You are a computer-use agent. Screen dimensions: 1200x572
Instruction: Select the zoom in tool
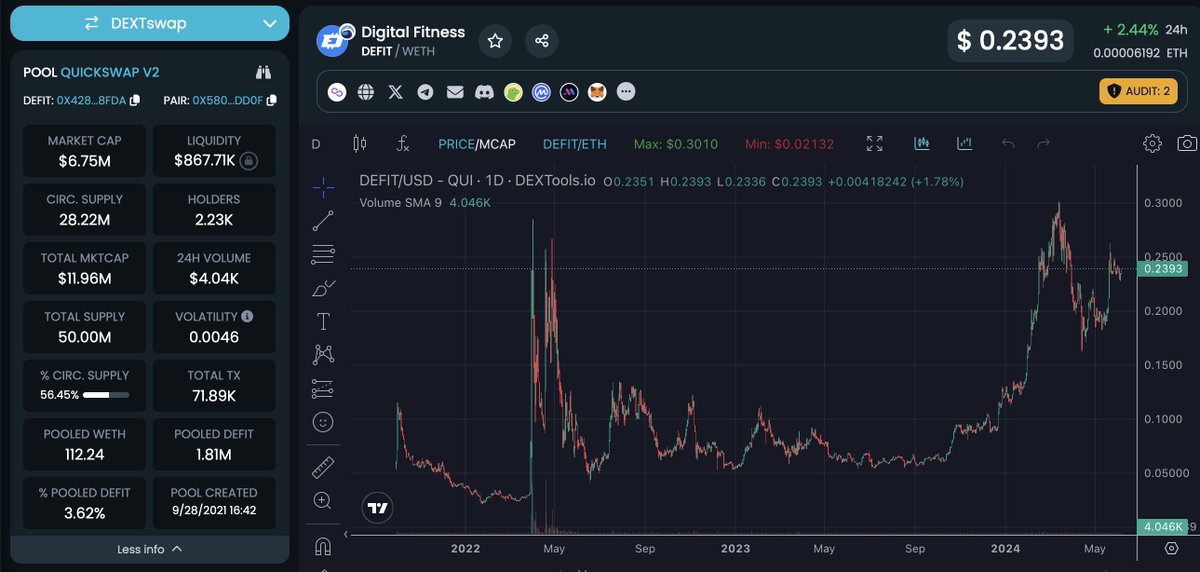pos(323,500)
